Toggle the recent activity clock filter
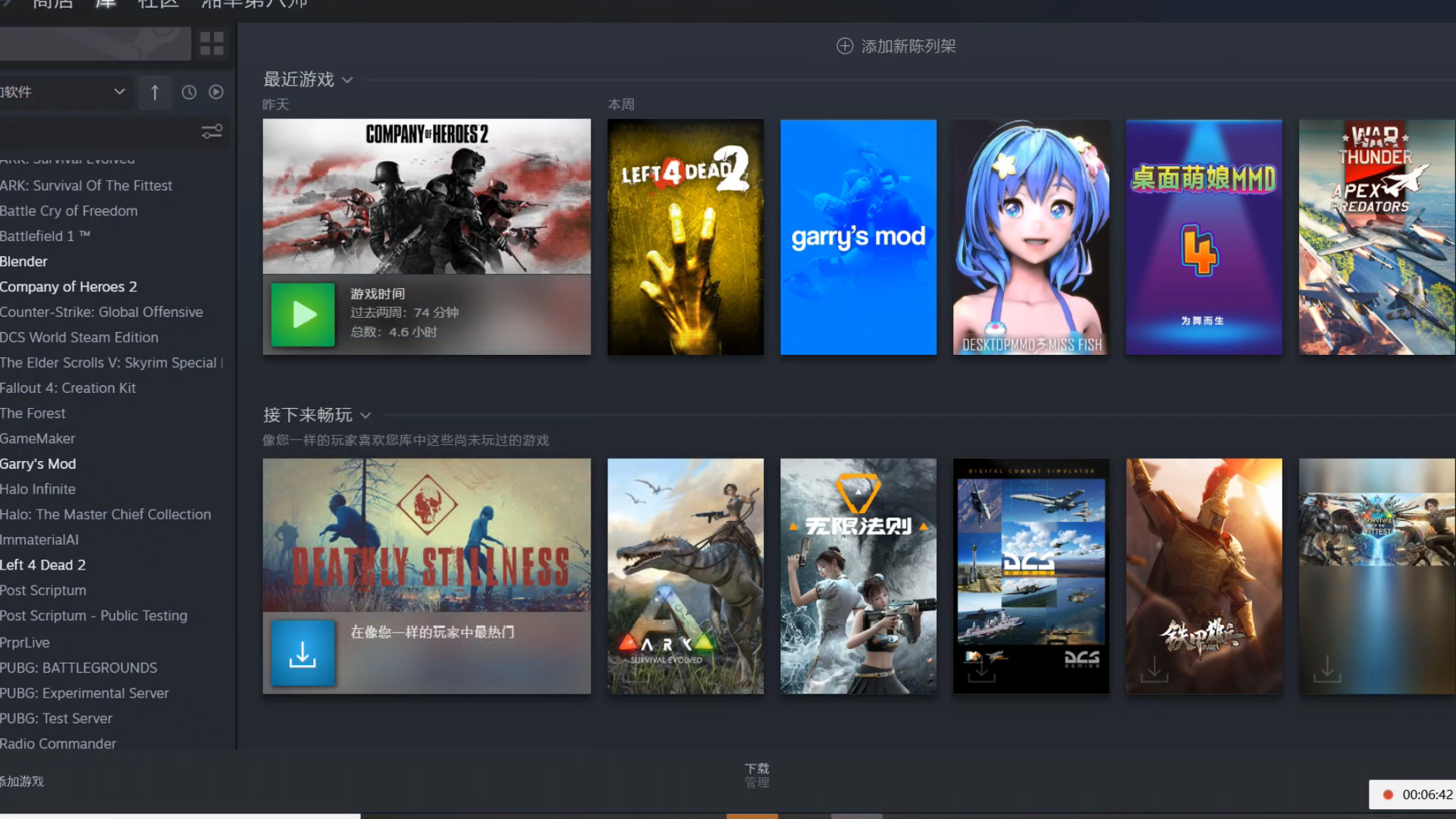The width and height of the screenshot is (1456, 819). coord(189,93)
